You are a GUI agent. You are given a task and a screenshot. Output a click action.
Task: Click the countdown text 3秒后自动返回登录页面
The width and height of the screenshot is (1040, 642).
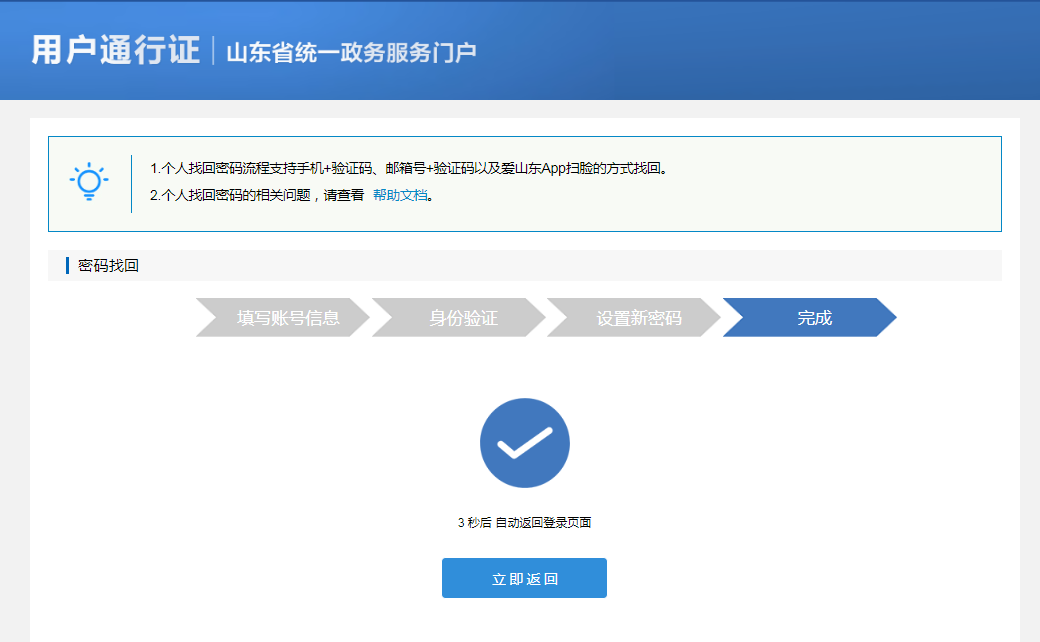click(x=524, y=521)
